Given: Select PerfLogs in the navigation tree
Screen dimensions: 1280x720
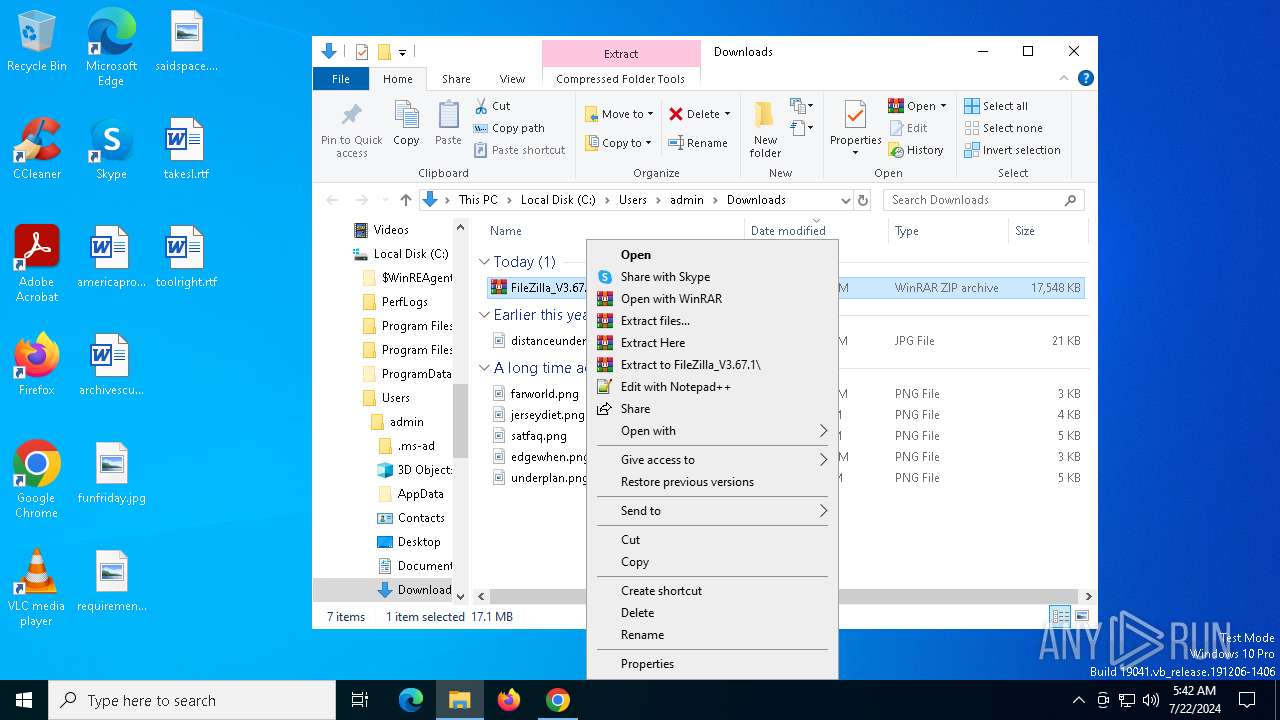Looking at the screenshot, I should pos(404,302).
